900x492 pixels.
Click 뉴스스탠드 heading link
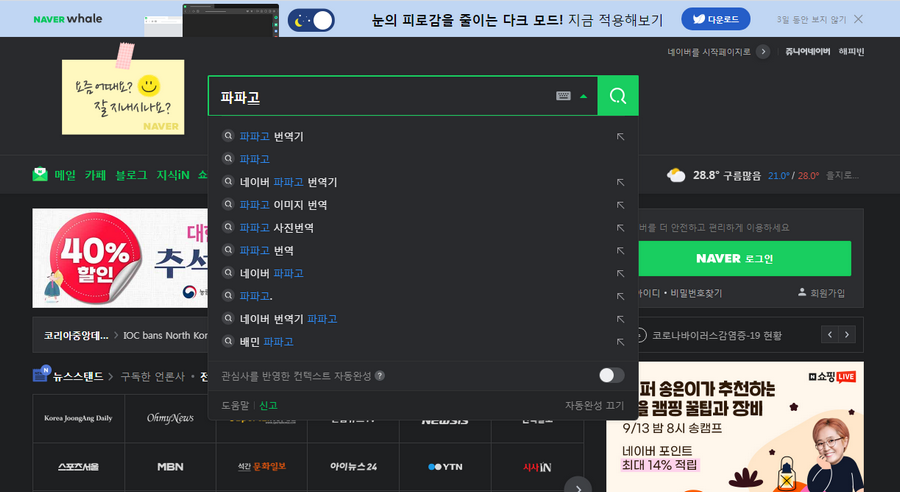77,377
